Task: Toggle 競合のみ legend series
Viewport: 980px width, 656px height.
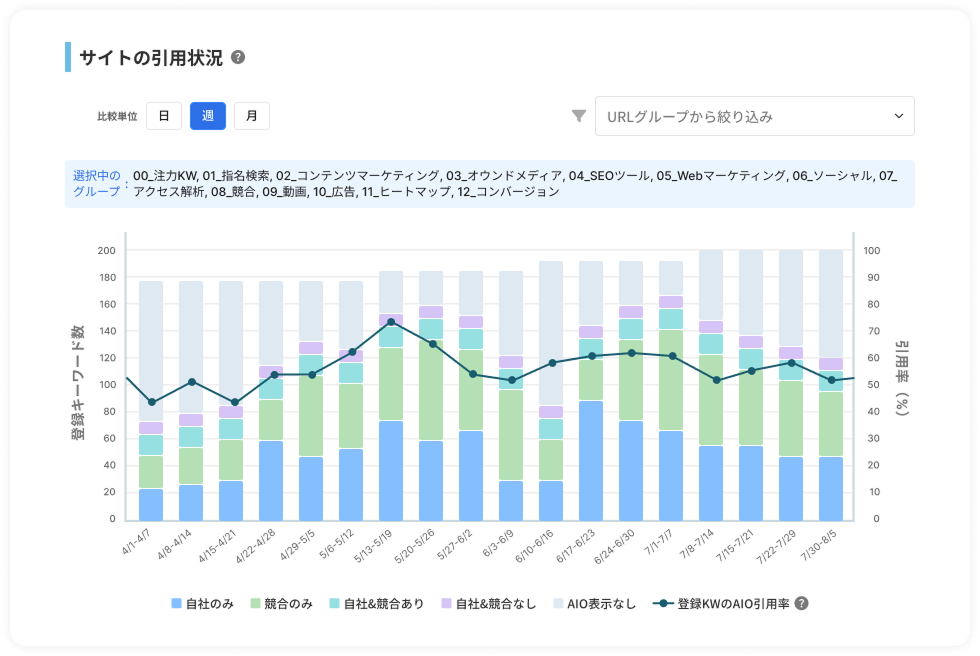Action: click(x=290, y=603)
